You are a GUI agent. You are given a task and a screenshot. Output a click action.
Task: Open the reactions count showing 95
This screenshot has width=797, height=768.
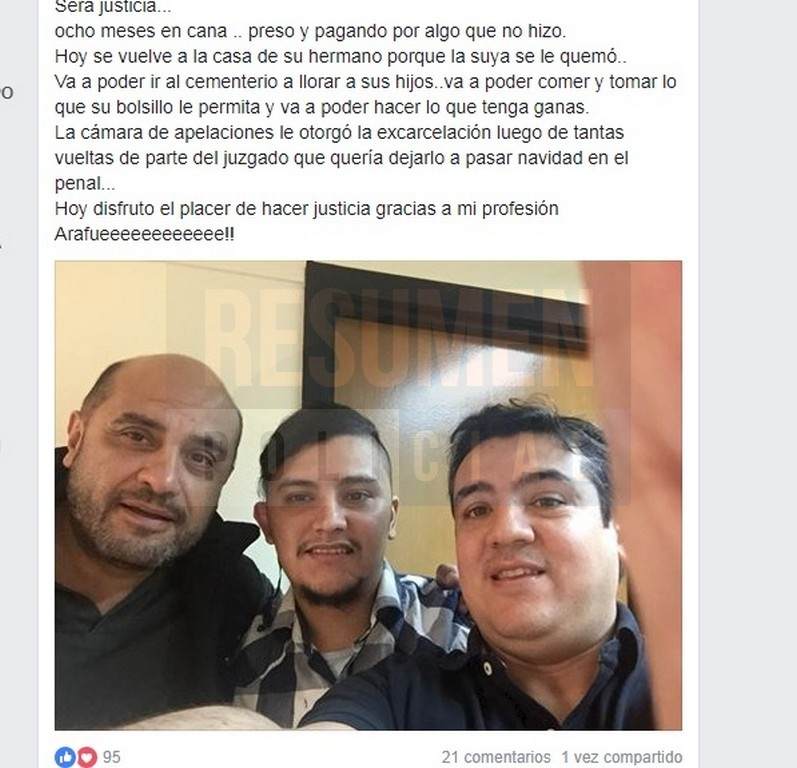tap(111, 757)
